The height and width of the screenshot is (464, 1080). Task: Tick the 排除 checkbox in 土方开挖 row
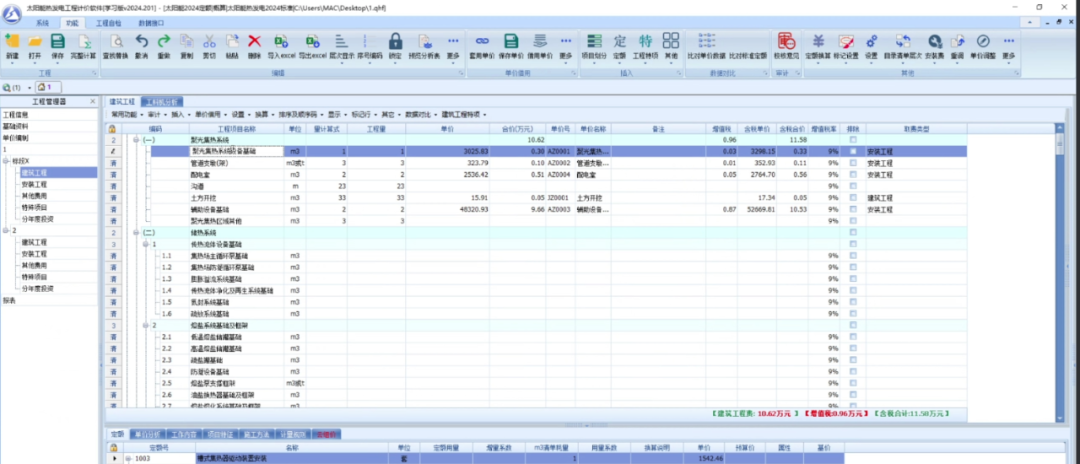pos(853,198)
